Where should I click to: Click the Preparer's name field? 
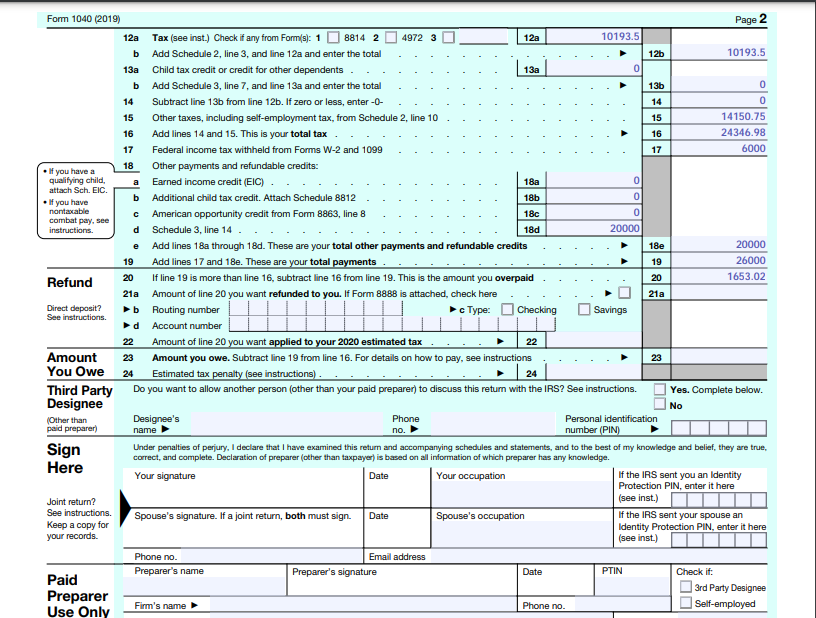tap(205, 586)
